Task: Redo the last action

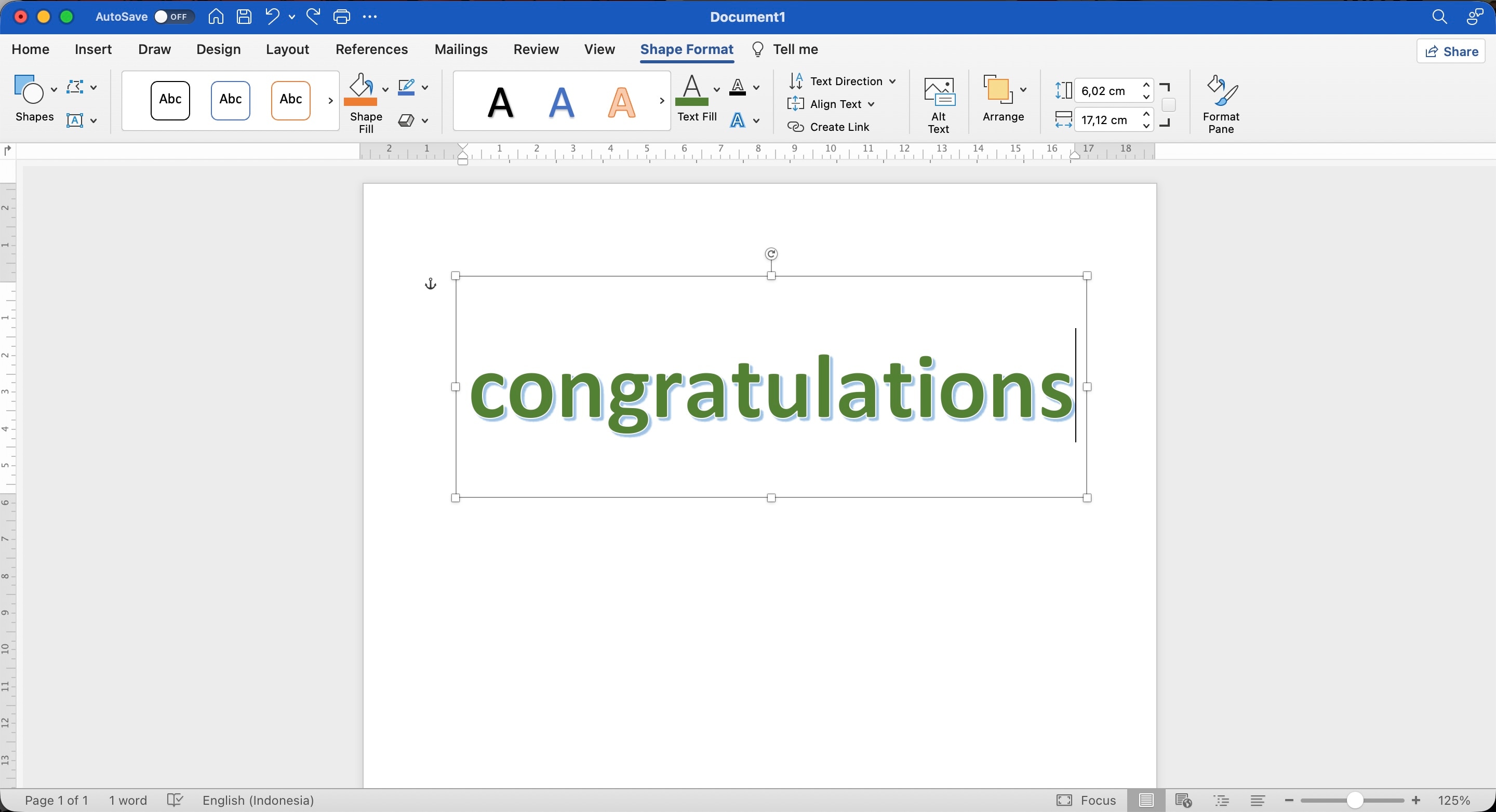Action: coord(313,17)
